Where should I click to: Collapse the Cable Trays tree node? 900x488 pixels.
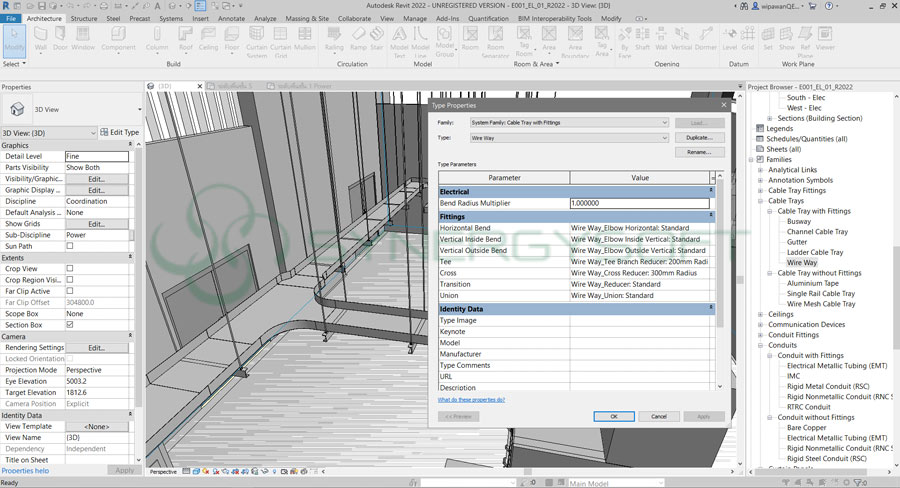(x=761, y=201)
